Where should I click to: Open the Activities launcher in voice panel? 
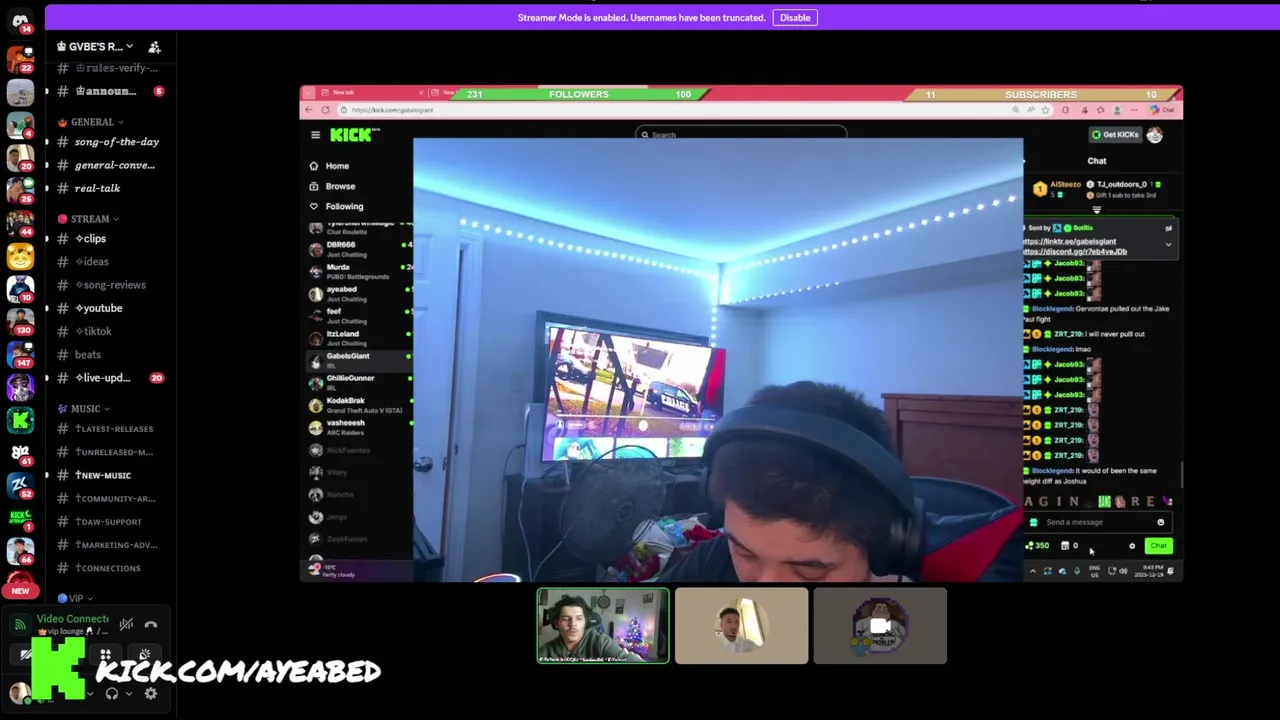(105, 655)
